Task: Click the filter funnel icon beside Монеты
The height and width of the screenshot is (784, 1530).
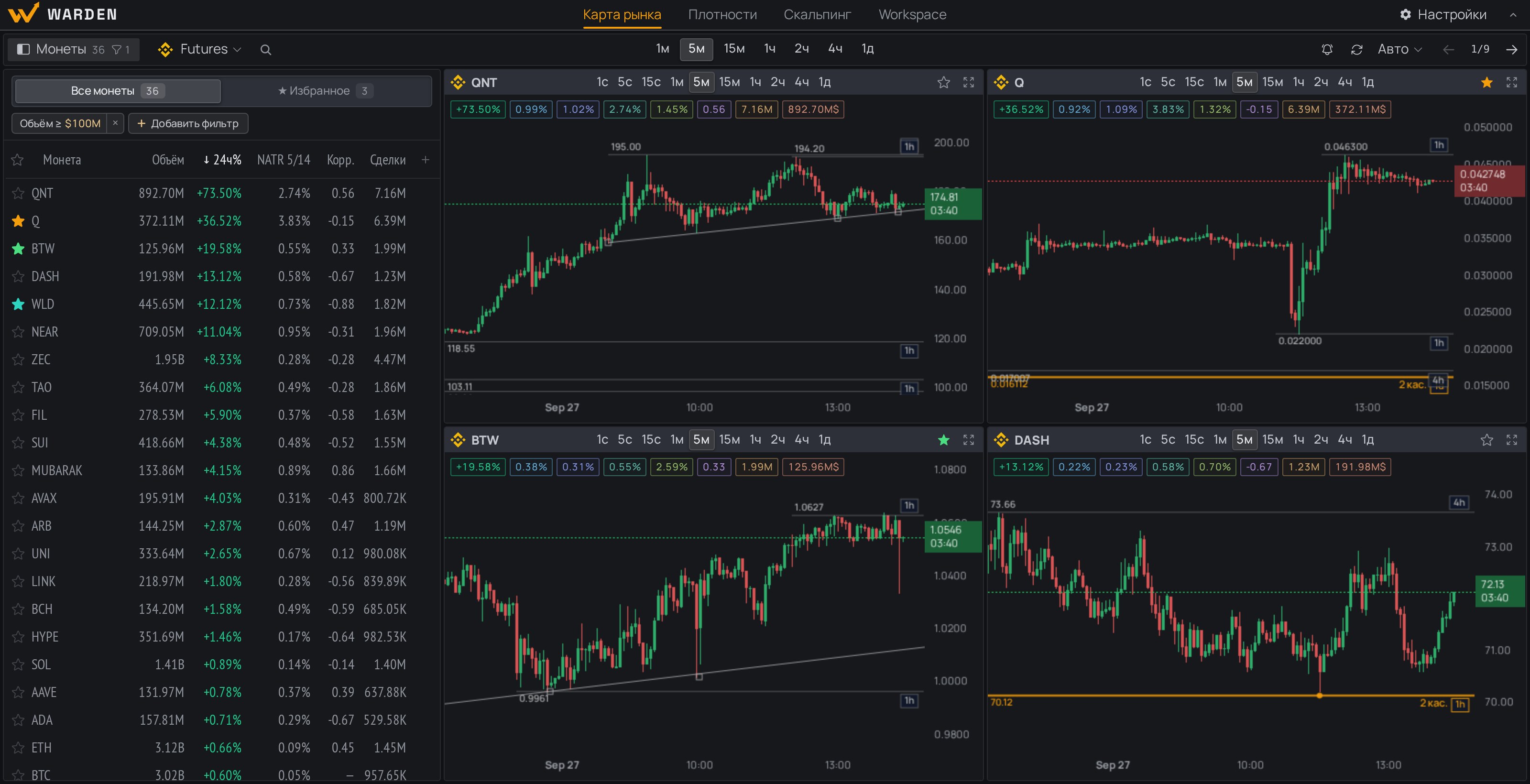Action: pos(117,50)
